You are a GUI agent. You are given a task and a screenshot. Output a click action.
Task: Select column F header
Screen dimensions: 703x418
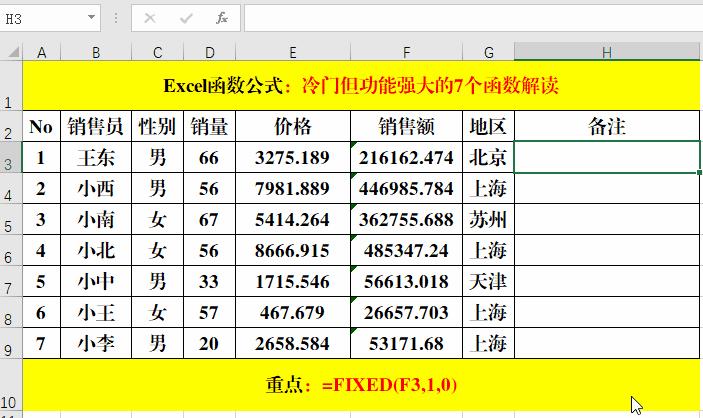(406, 52)
